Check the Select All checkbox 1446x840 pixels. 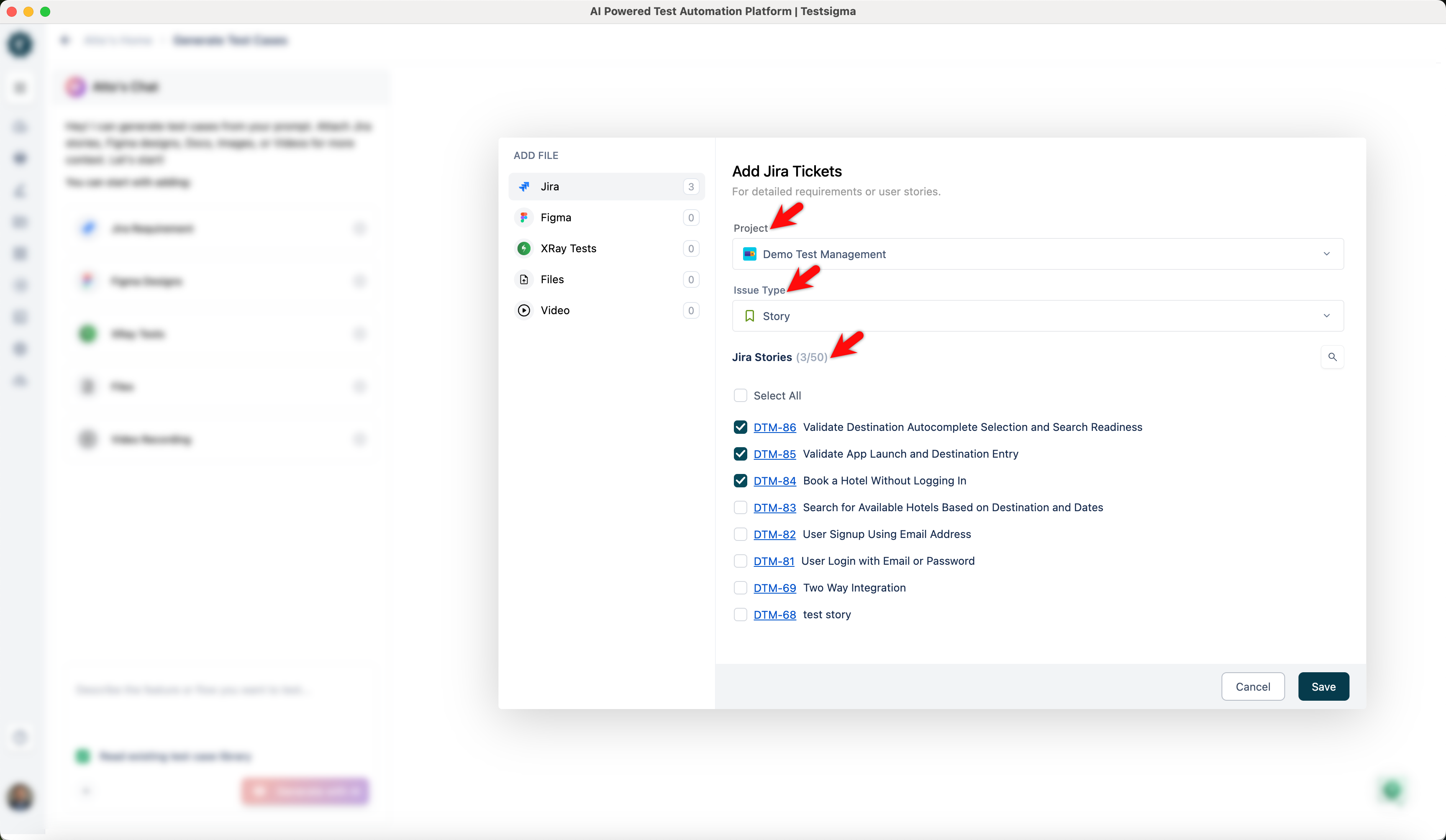click(740, 395)
